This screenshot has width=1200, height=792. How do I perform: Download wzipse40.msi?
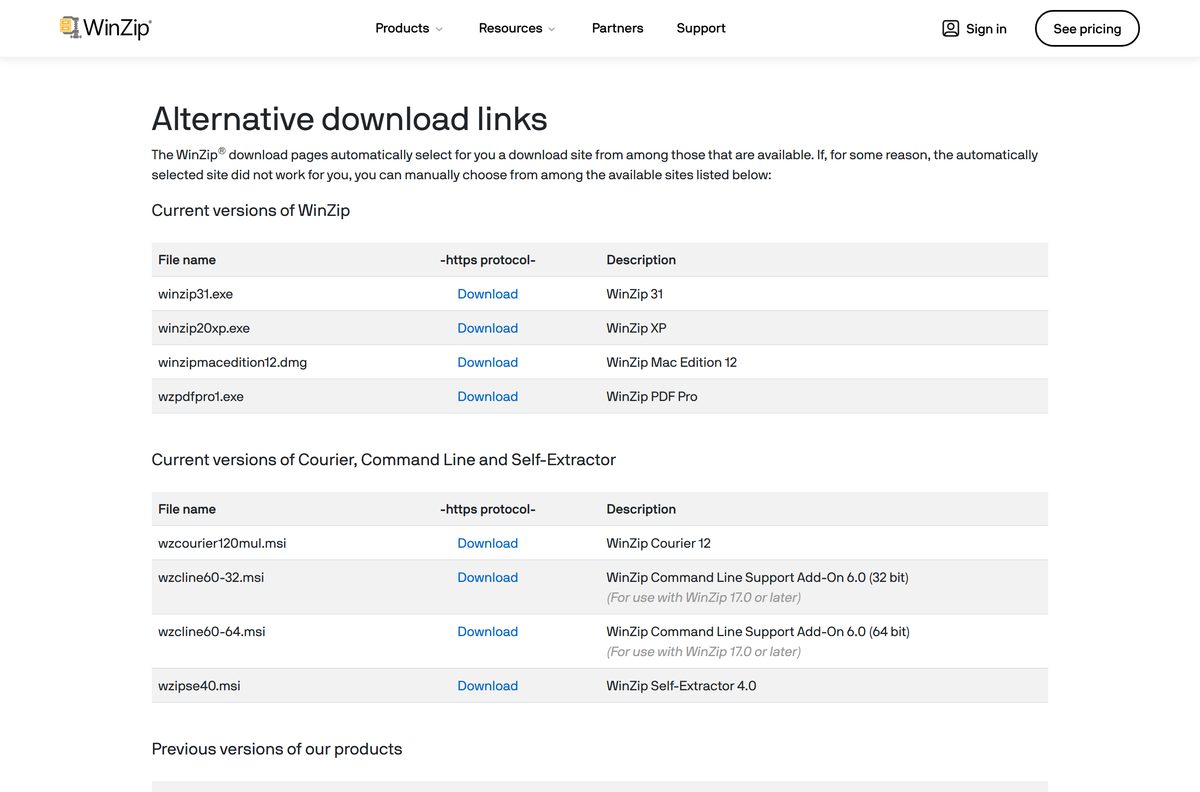pos(487,686)
